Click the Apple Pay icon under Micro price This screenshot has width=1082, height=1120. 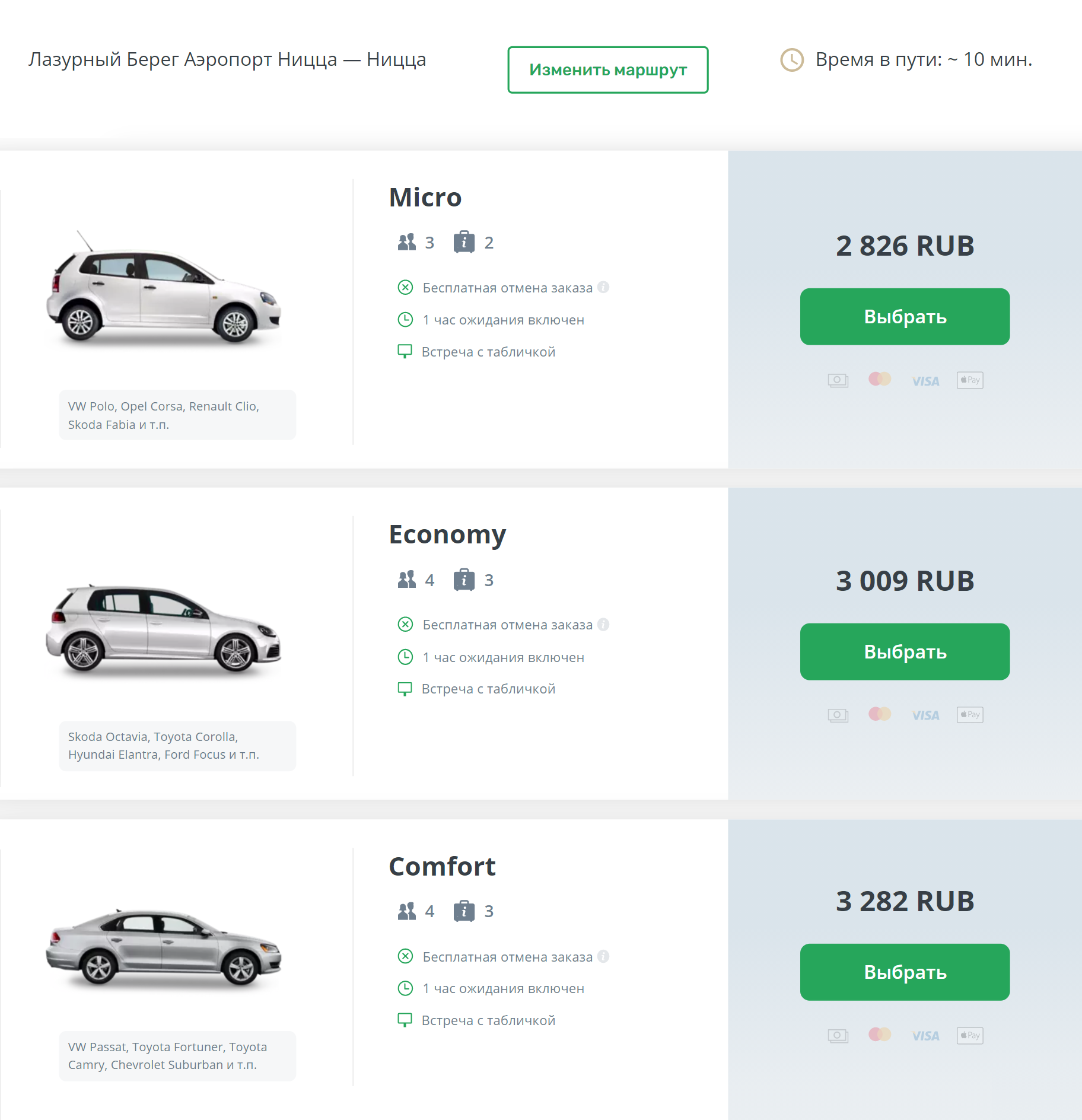(970, 380)
